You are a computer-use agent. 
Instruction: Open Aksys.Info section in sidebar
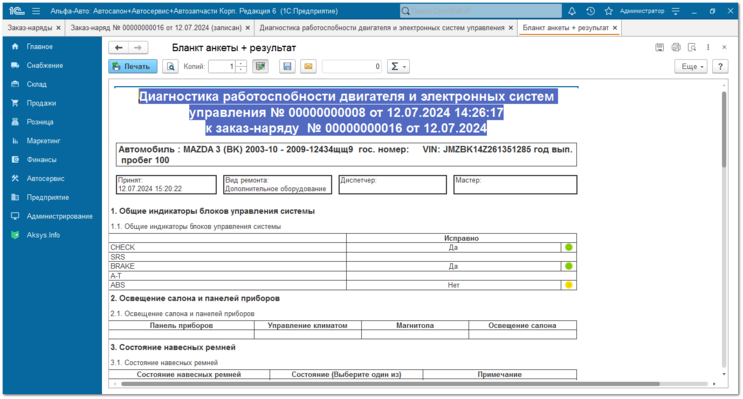click(x=43, y=235)
